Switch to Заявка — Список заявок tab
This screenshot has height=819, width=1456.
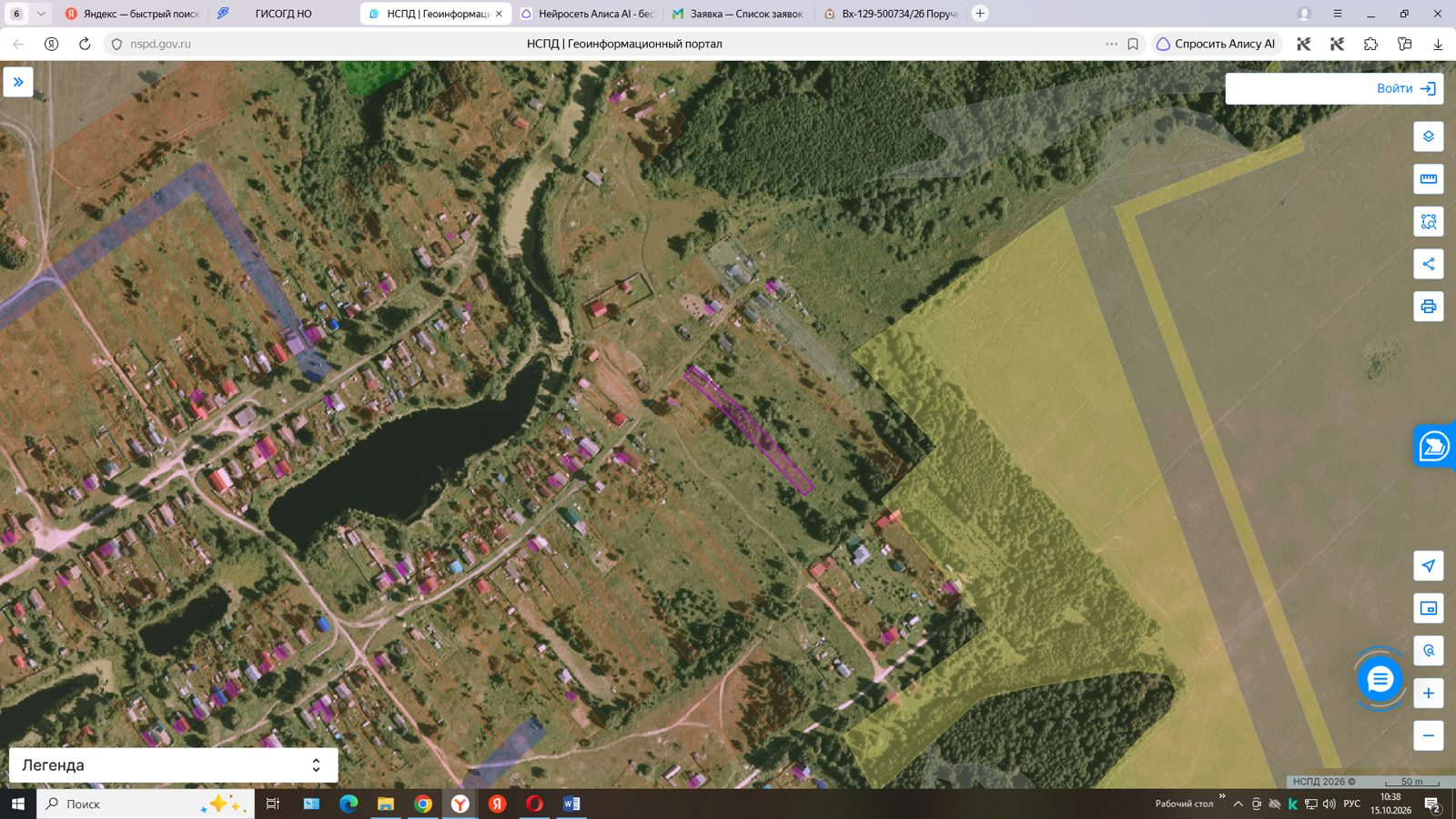pos(738,14)
